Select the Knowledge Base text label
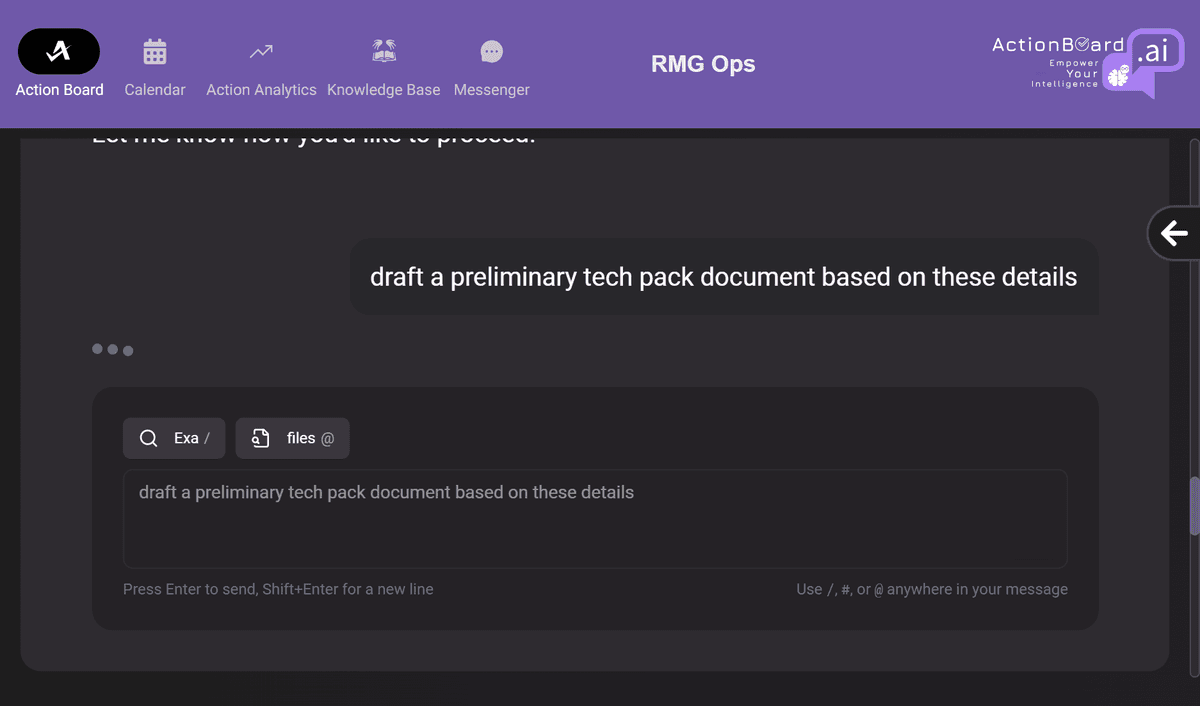Viewport: 1200px width, 706px height. [x=384, y=90]
